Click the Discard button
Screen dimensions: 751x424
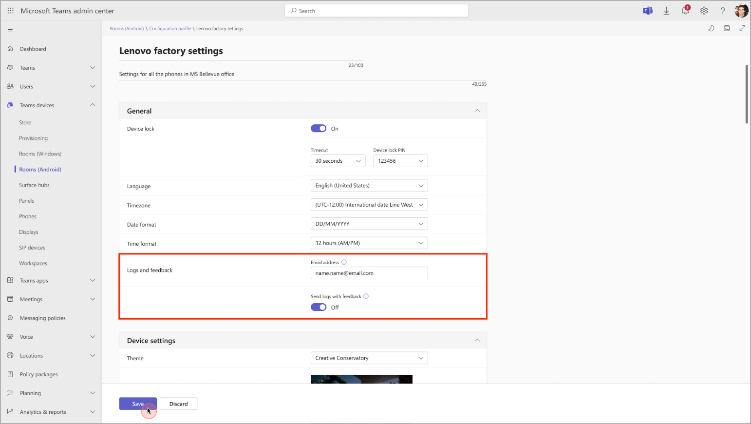tap(179, 404)
